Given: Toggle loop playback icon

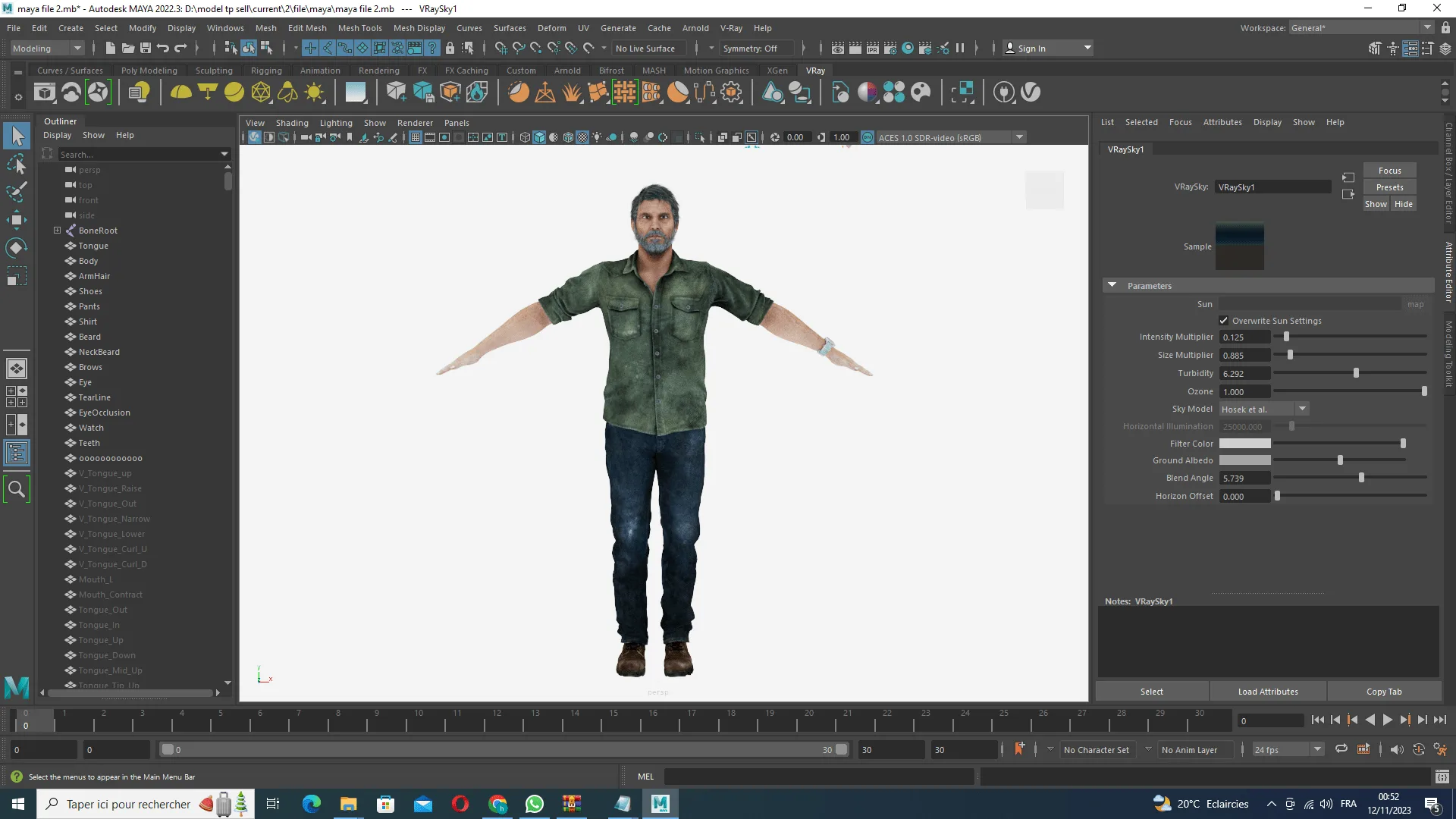Looking at the screenshot, I should coord(1341,749).
